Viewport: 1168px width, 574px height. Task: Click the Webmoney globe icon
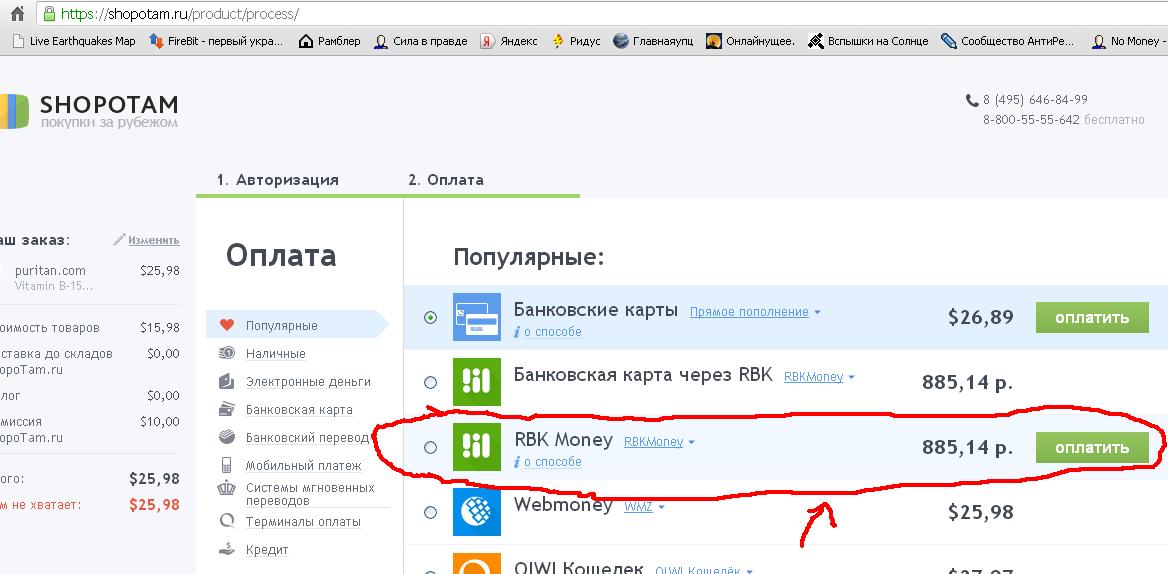point(477,511)
